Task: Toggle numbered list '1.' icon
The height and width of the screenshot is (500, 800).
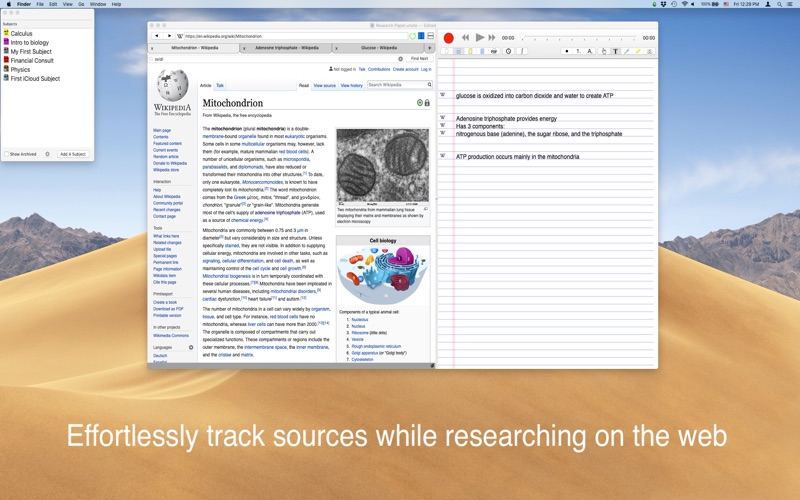Action: (x=579, y=51)
